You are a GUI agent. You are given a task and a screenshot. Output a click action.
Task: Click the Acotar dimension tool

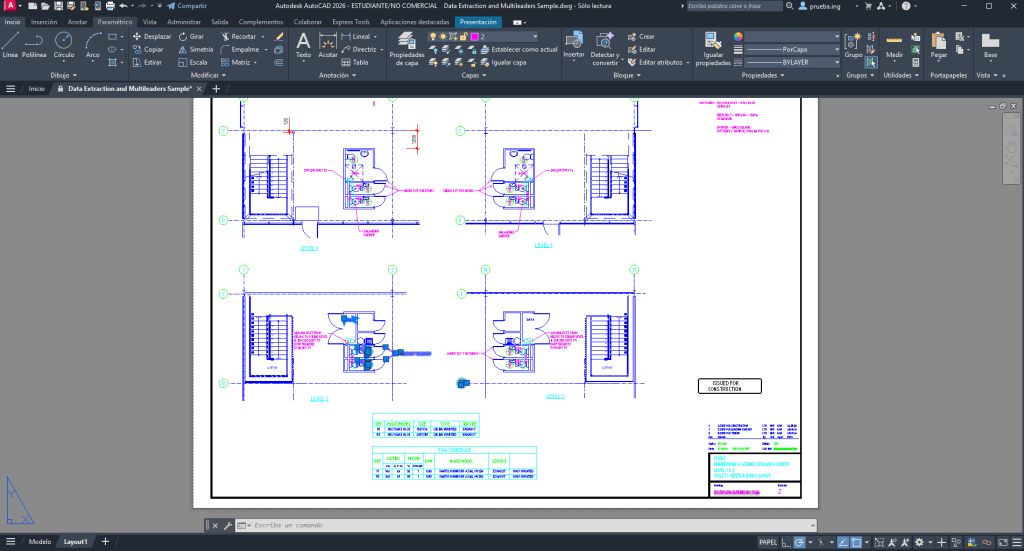pyautogui.click(x=328, y=44)
